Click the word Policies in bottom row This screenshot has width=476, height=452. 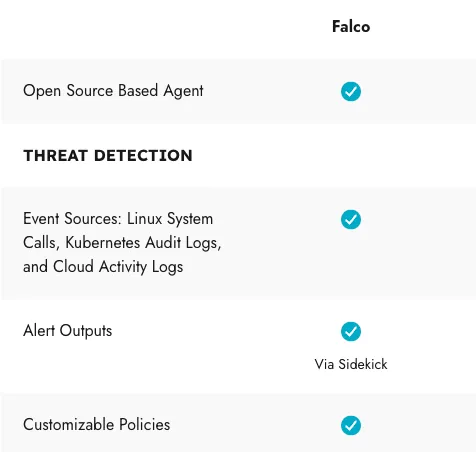pos(145,425)
